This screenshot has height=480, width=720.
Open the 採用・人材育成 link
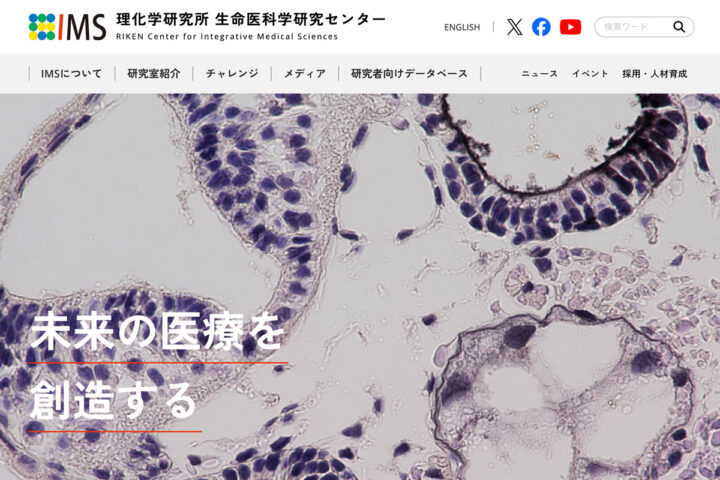pos(655,73)
